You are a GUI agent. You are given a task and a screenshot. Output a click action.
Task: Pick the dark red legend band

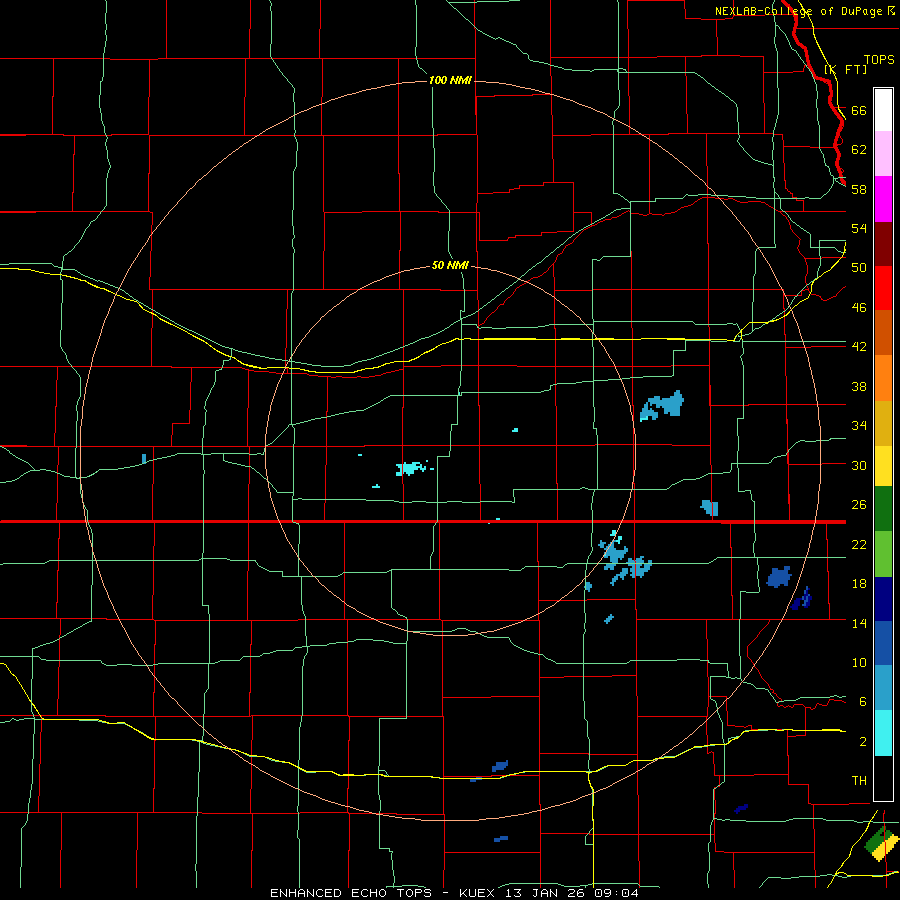(883, 244)
